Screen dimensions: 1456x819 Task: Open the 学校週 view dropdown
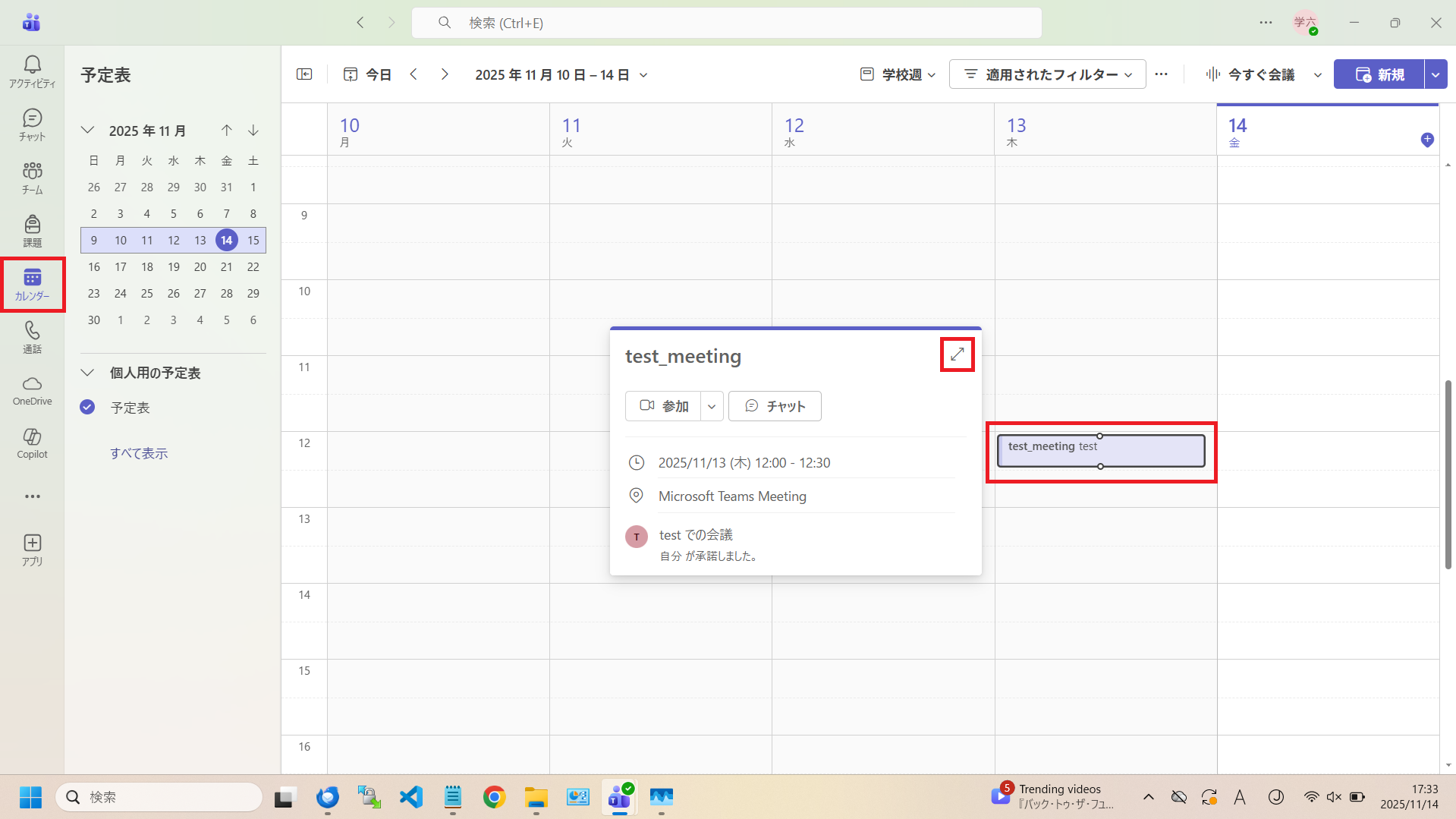click(898, 74)
